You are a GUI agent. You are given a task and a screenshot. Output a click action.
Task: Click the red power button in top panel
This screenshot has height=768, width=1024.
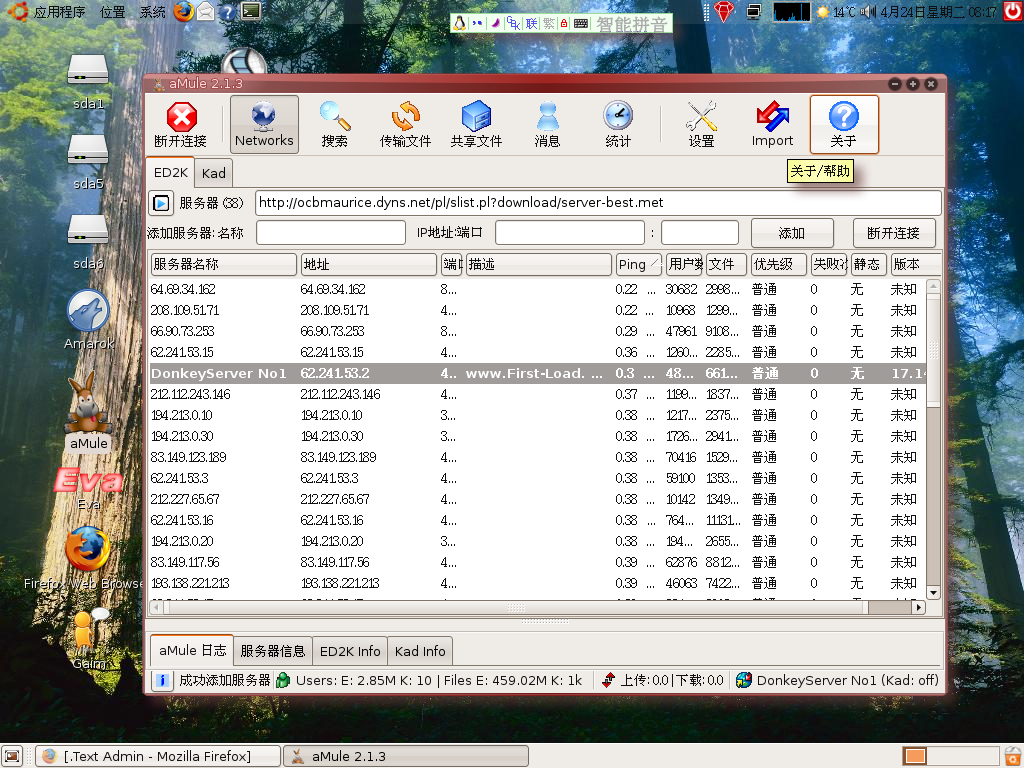click(1013, 11)
